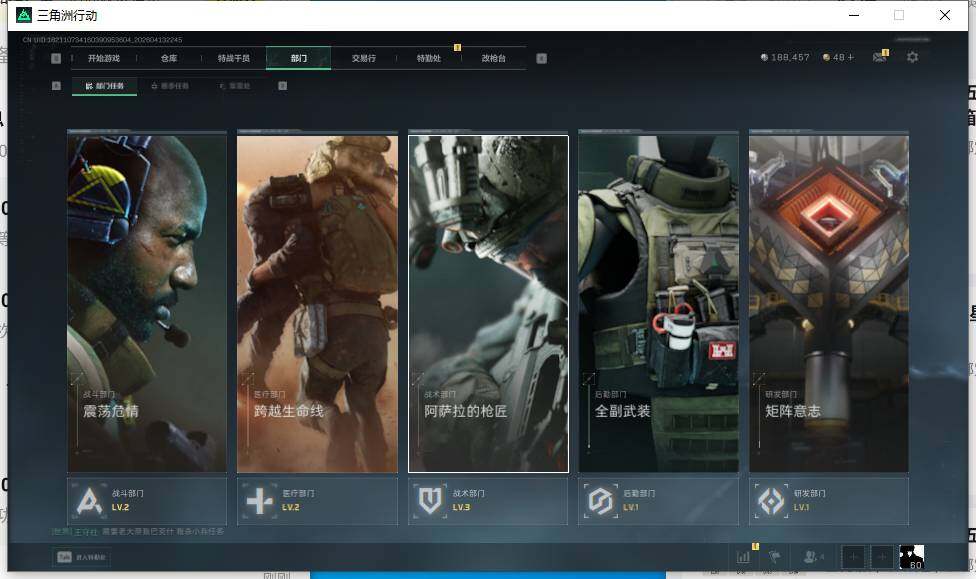Image resolution: width=976 pixels, height=579 pixels.
Task: Click the flag icon in bottom bar
Action: (x=774, y=557)
